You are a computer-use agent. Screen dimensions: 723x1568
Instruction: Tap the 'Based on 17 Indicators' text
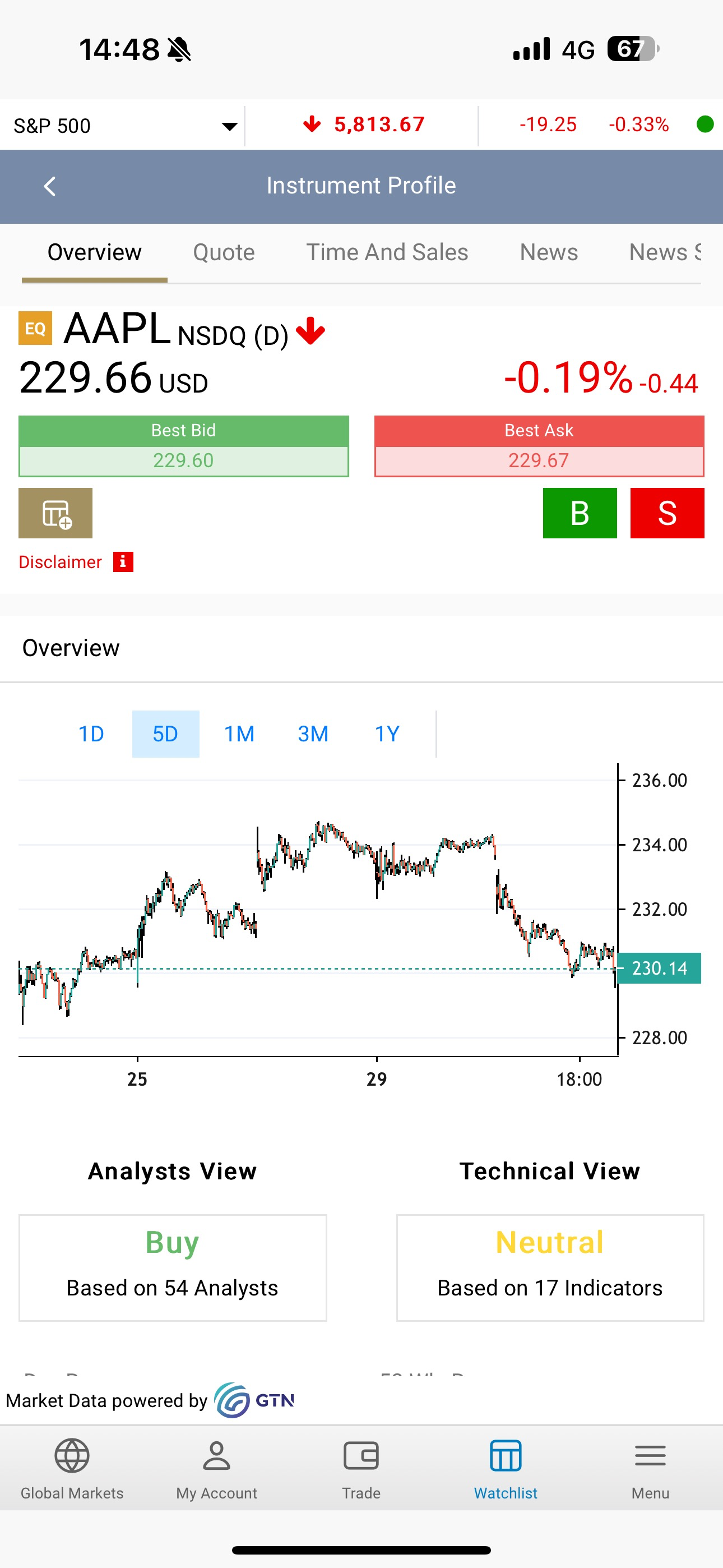[550, 1288]
